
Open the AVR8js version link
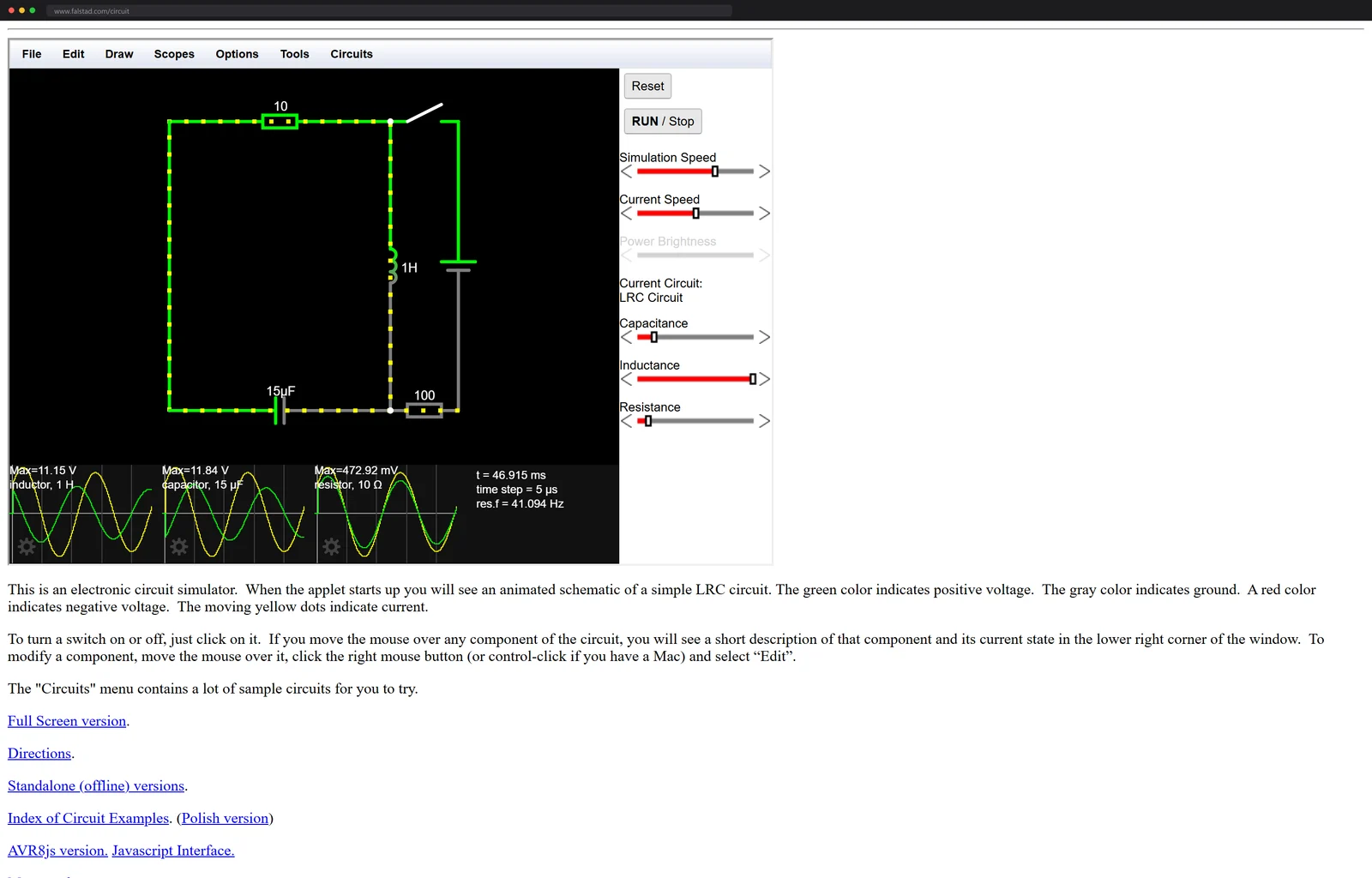tap(57, 851)
